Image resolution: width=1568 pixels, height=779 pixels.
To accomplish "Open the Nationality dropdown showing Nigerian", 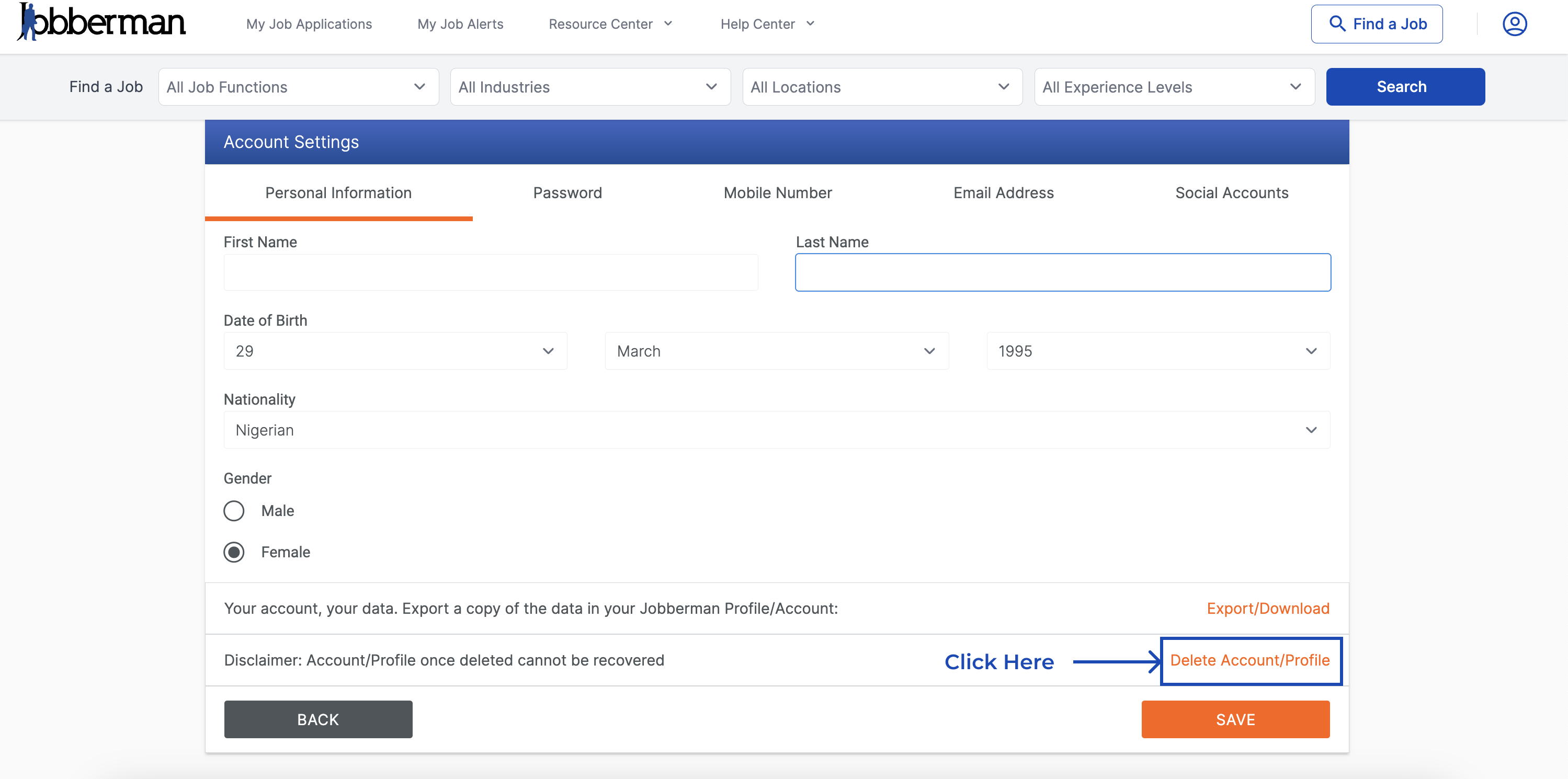I will tap(777, 430).
